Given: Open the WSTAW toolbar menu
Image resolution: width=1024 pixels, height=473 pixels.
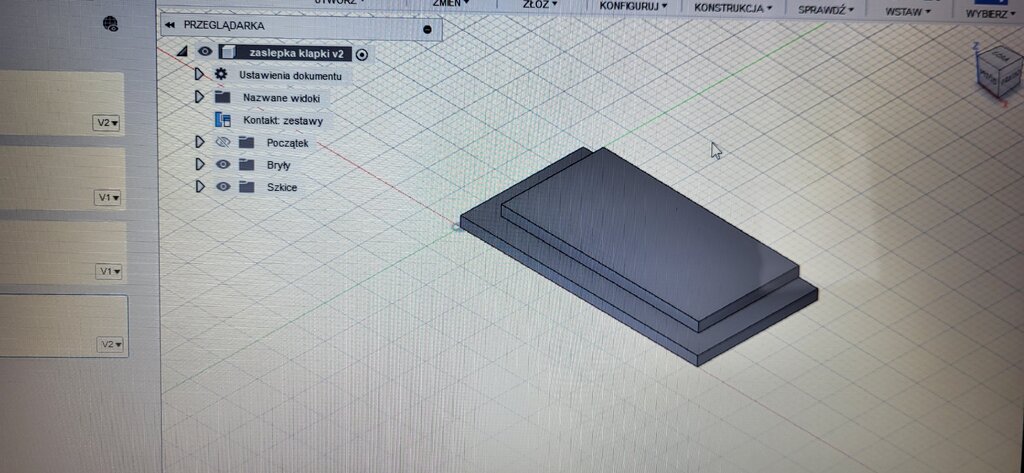Looking at the screenshot, I should 908,12.
